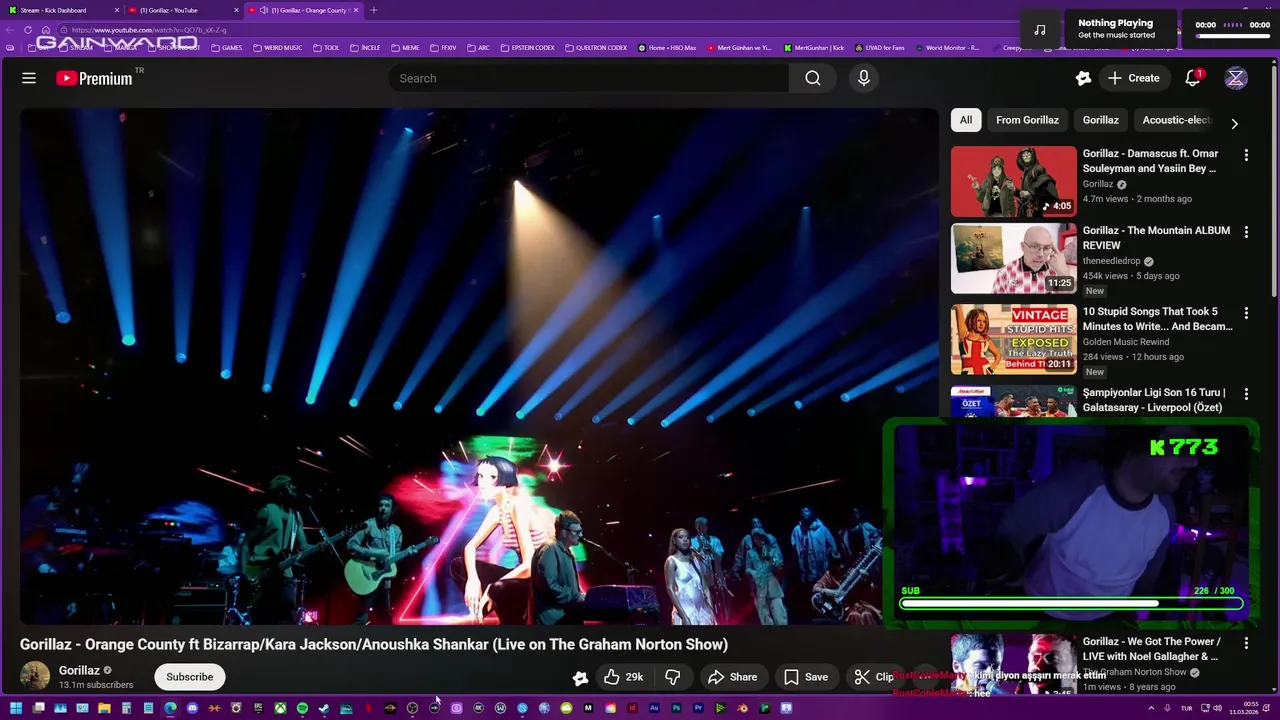1280x720 pixels.
Task: Open a new browser tab
Action: tap(373, 10)
